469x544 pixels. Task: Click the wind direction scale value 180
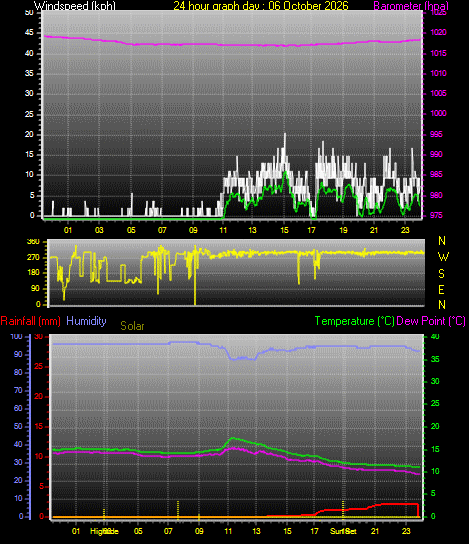tap(33, 273)
